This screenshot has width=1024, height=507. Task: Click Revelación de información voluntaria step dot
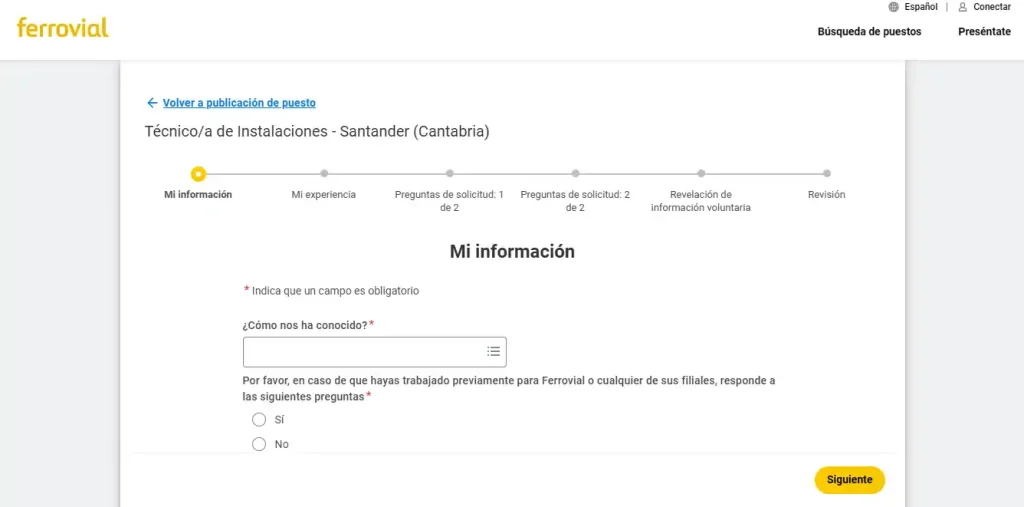(x=701, y=174)
